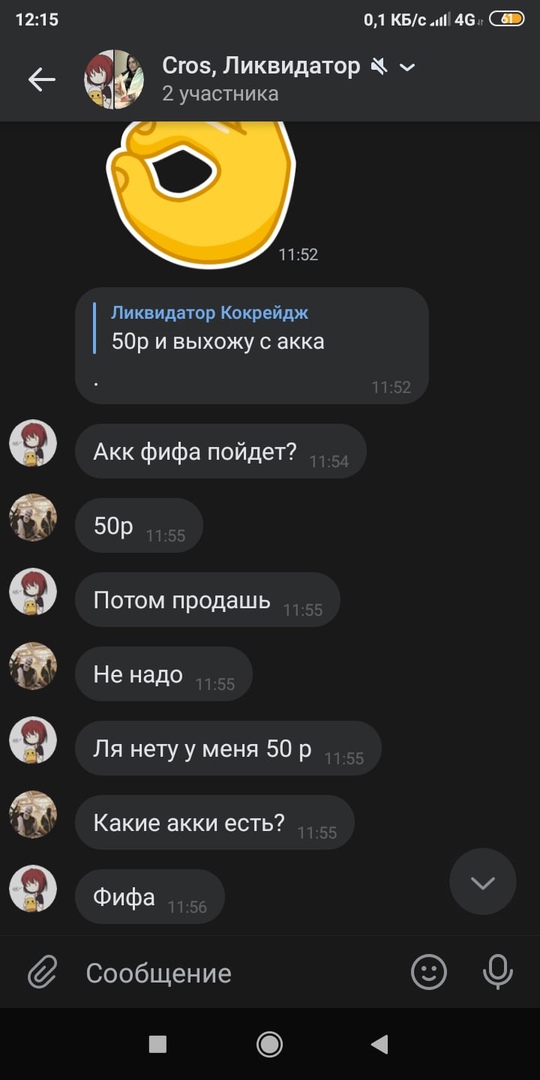The width and height of the screenshot is (540, 1080).
Task: Tap avatar beside "Не надо" message
Action: click(33, 666)
